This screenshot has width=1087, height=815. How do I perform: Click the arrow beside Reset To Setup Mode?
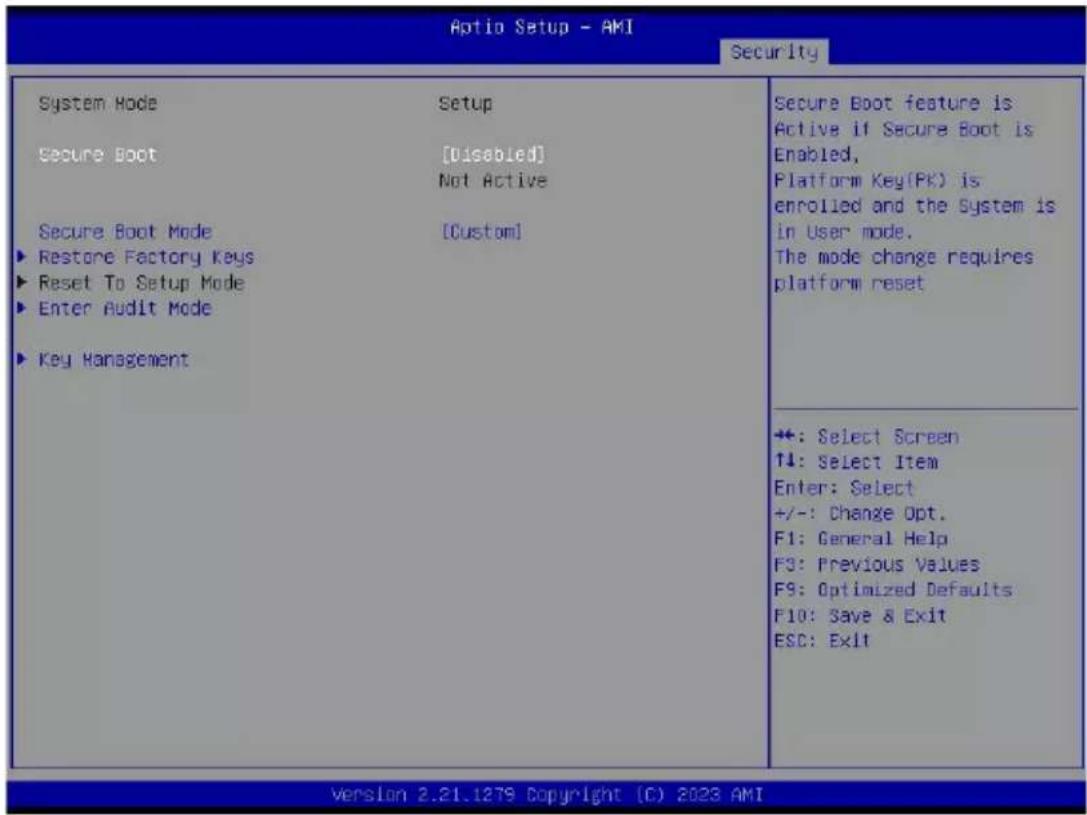23,282
